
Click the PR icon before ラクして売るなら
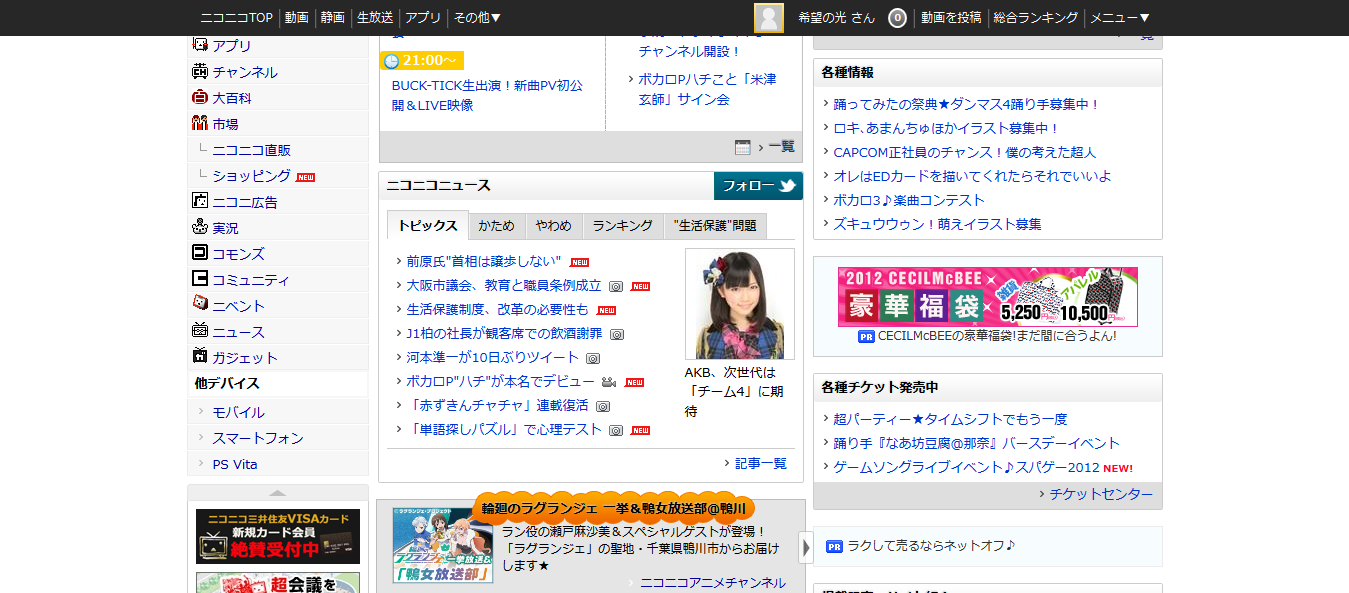[834, 546]
